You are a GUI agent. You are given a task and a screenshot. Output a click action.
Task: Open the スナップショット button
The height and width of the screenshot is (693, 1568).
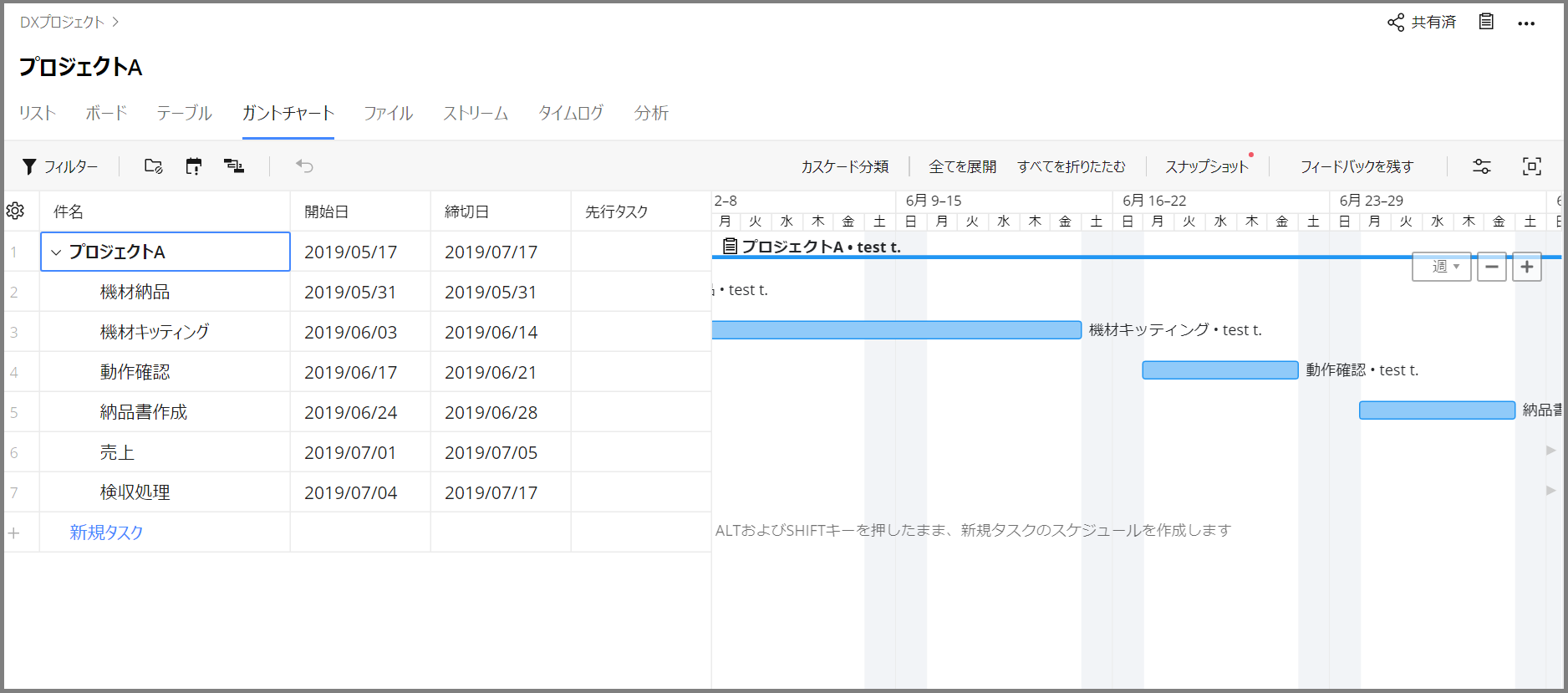(x=1207, y=166)
